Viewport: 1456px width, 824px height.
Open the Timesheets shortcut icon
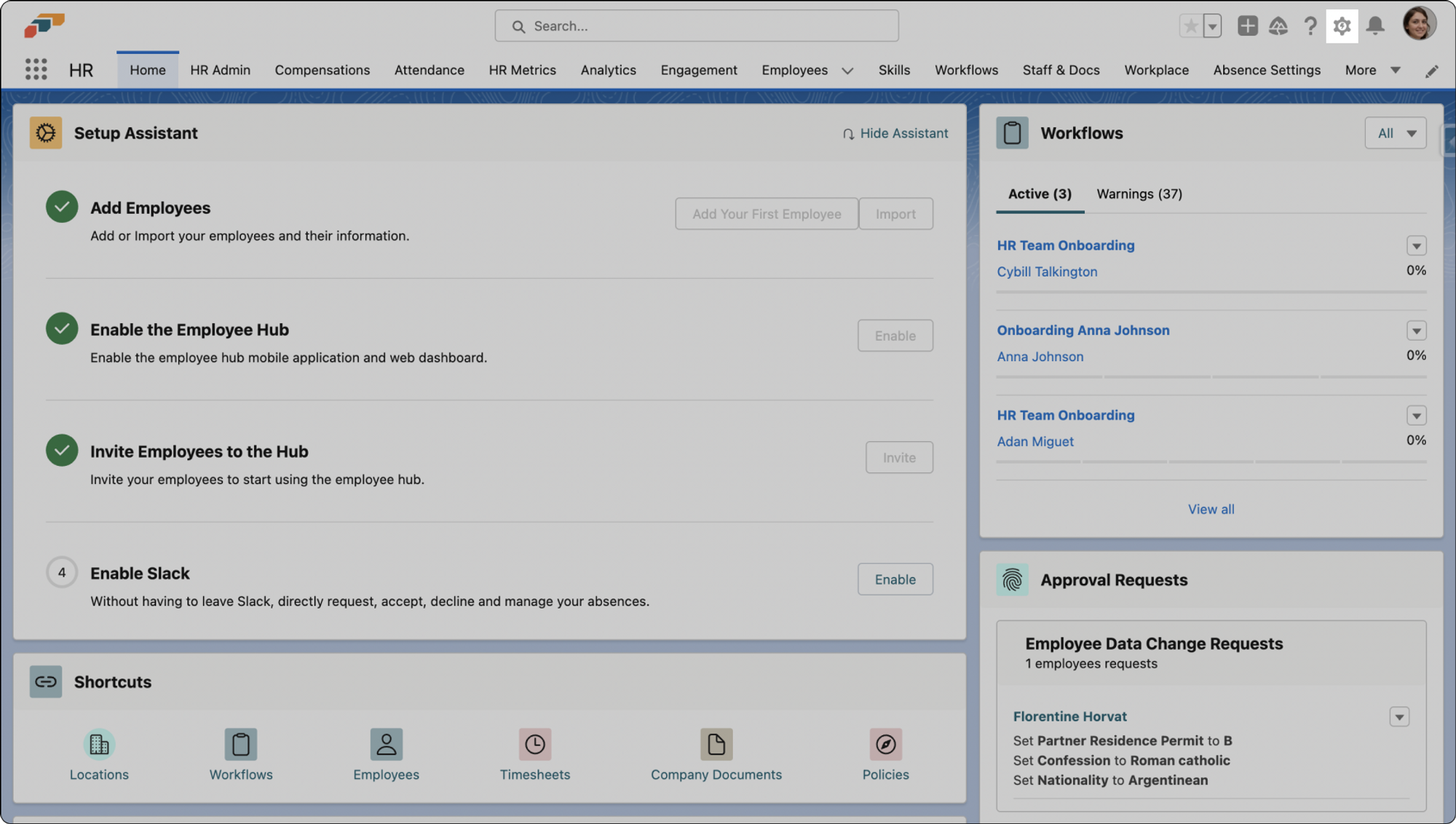tap(534, 744)
